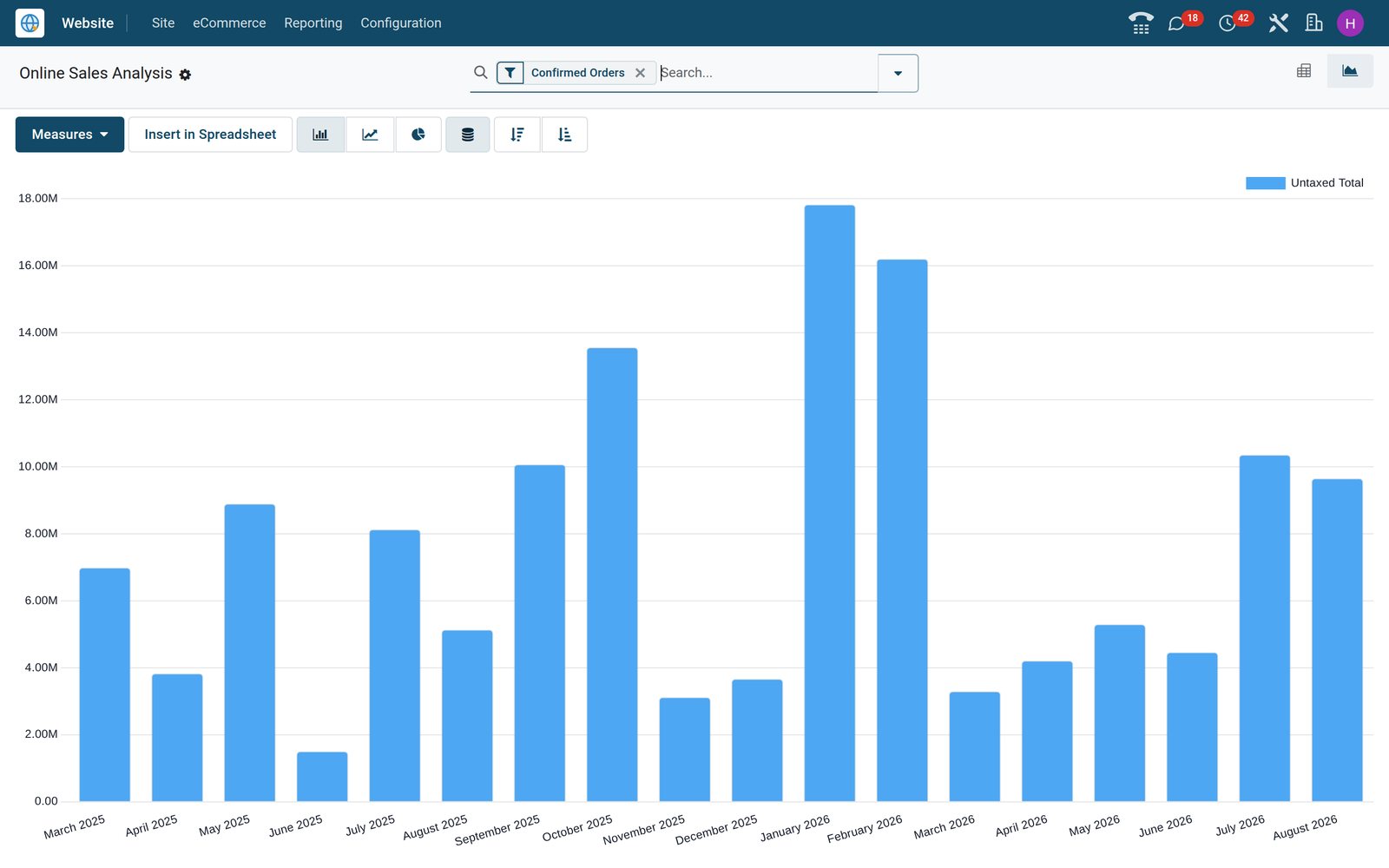Select bar chart mode
The image size is (1389, 868).
[320, 135]
